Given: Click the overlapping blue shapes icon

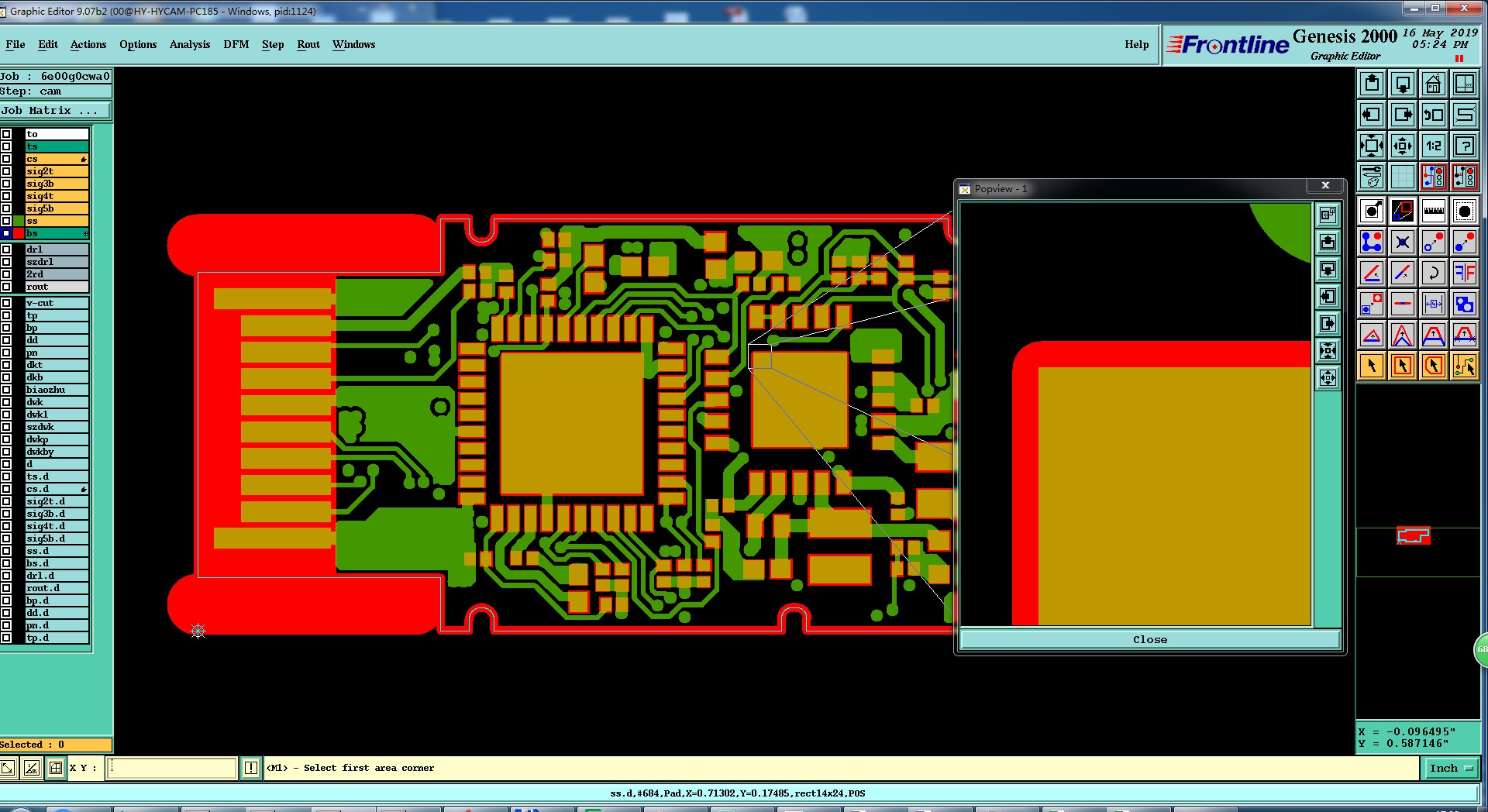Looking at the screenshot, I should [1465, 304].
